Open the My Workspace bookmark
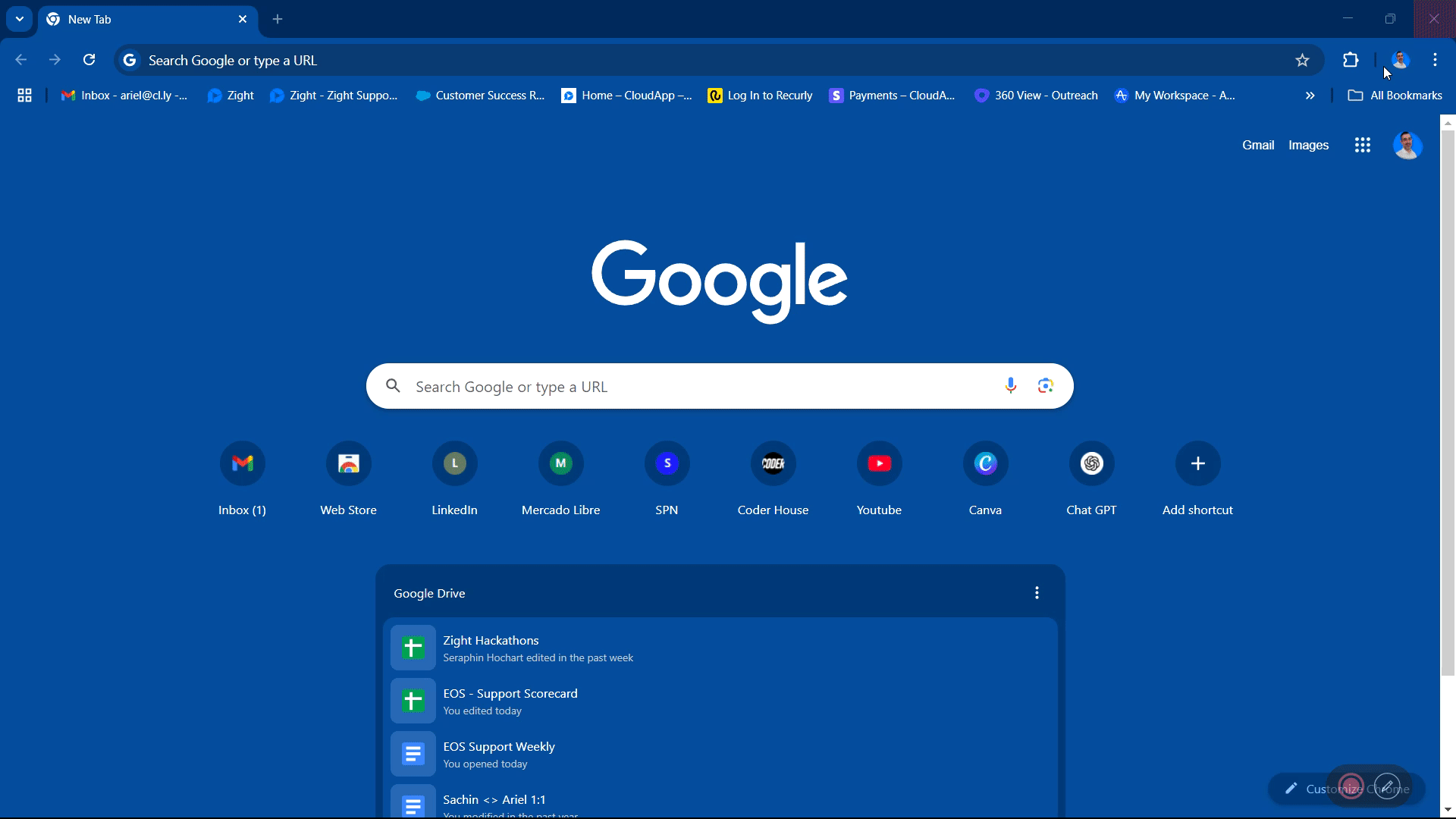The image size is (1456, 819). click(1175, 95)
